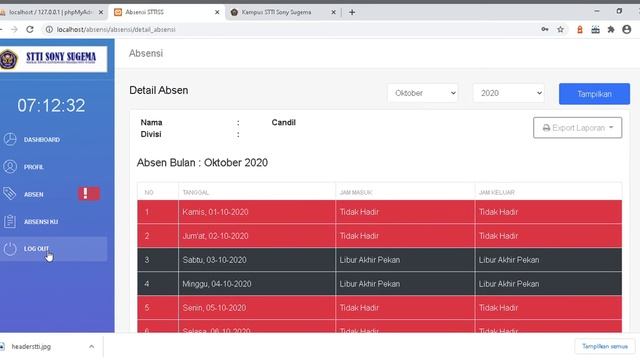This screenshot has height=360, width=640.
Task: Click the Absensi page header title
Action: click(x=146, y=53)
